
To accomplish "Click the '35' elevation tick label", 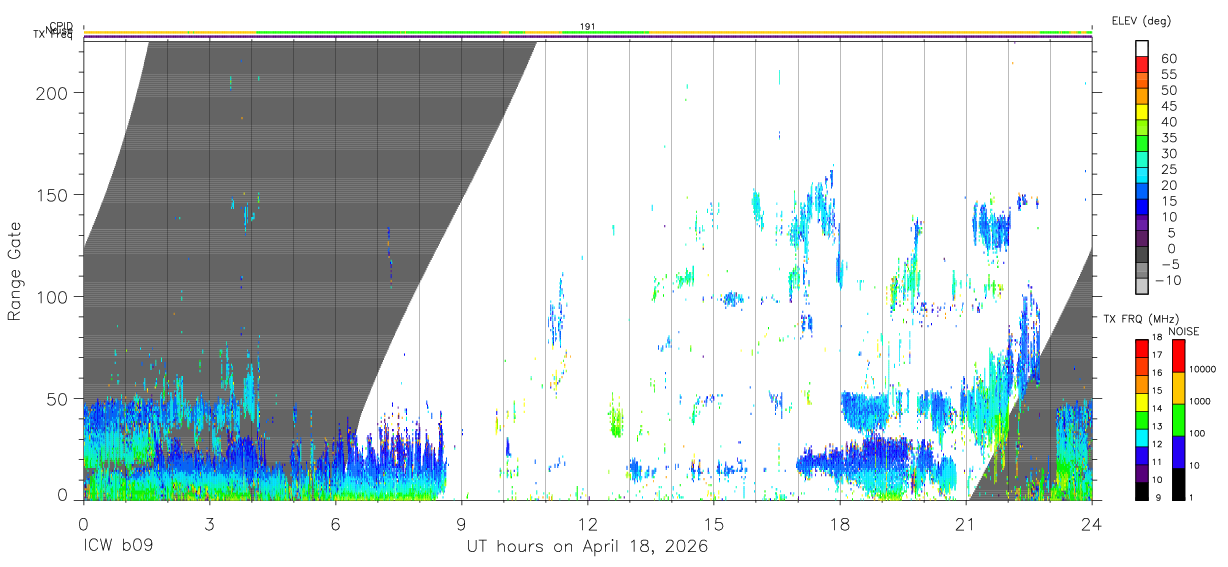I will point(1168,138).
